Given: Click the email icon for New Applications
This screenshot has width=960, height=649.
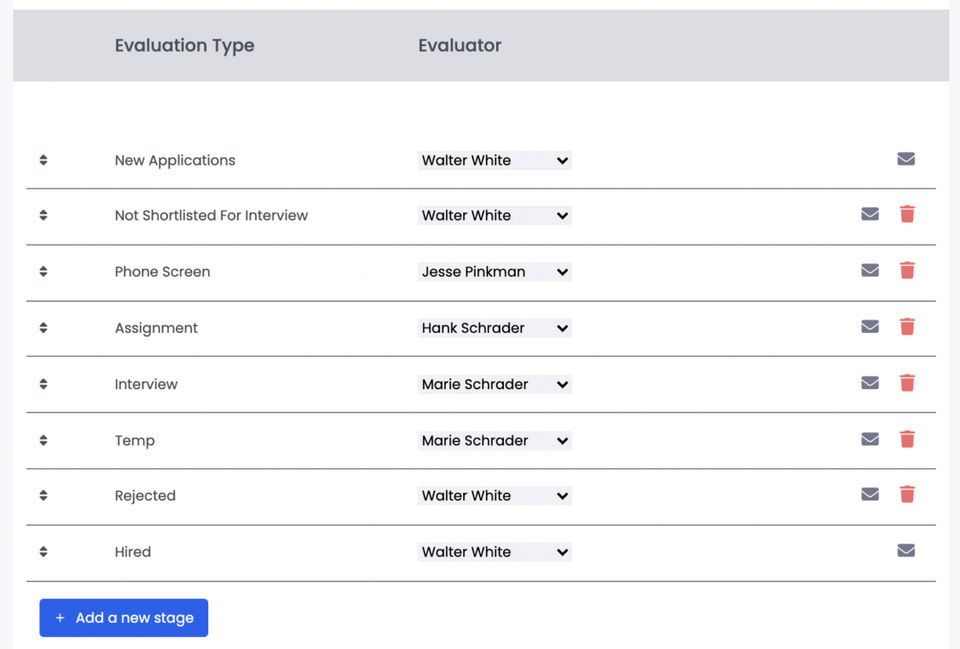Looking at the screenshot, I should coord(906,159).
